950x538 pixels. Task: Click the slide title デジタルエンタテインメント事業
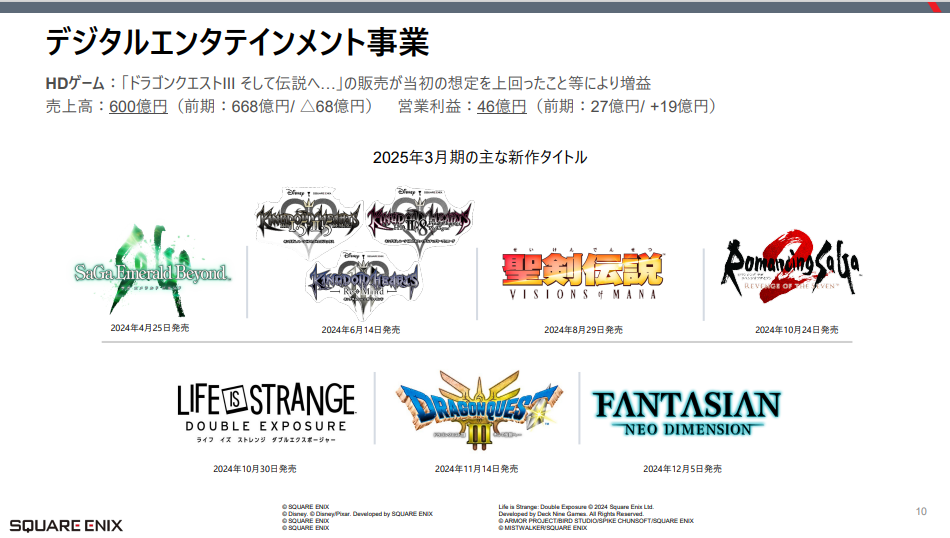coord(237,42)
